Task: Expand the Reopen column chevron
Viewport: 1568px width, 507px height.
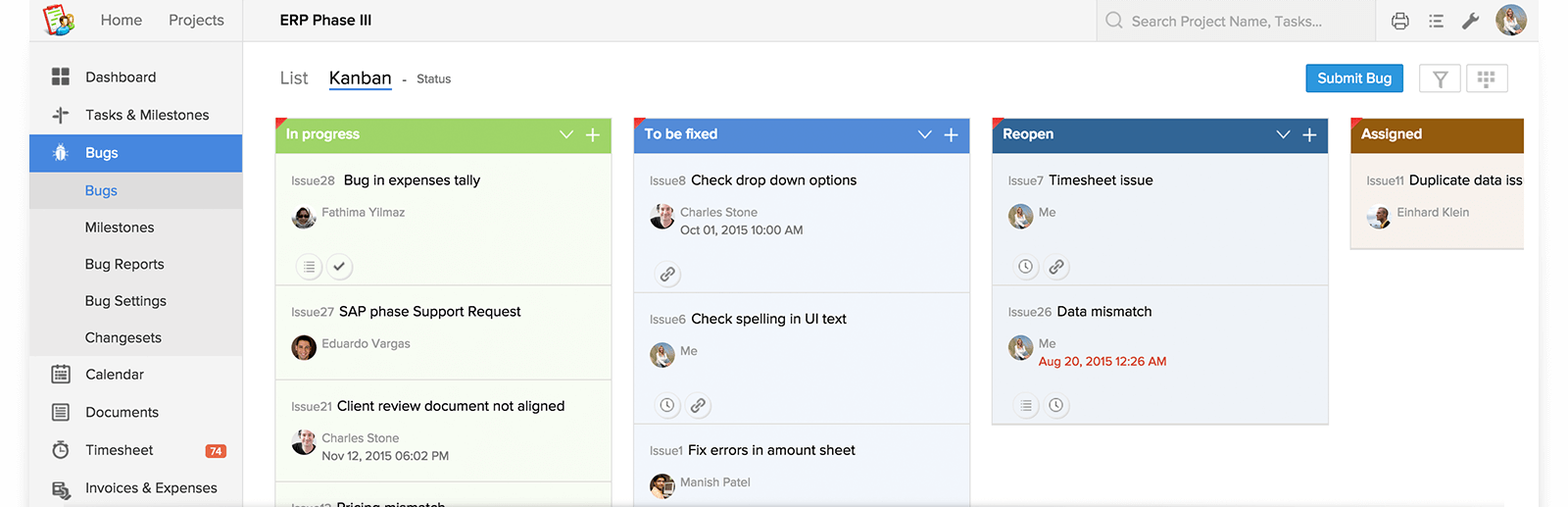Action: pos(1283,135)
